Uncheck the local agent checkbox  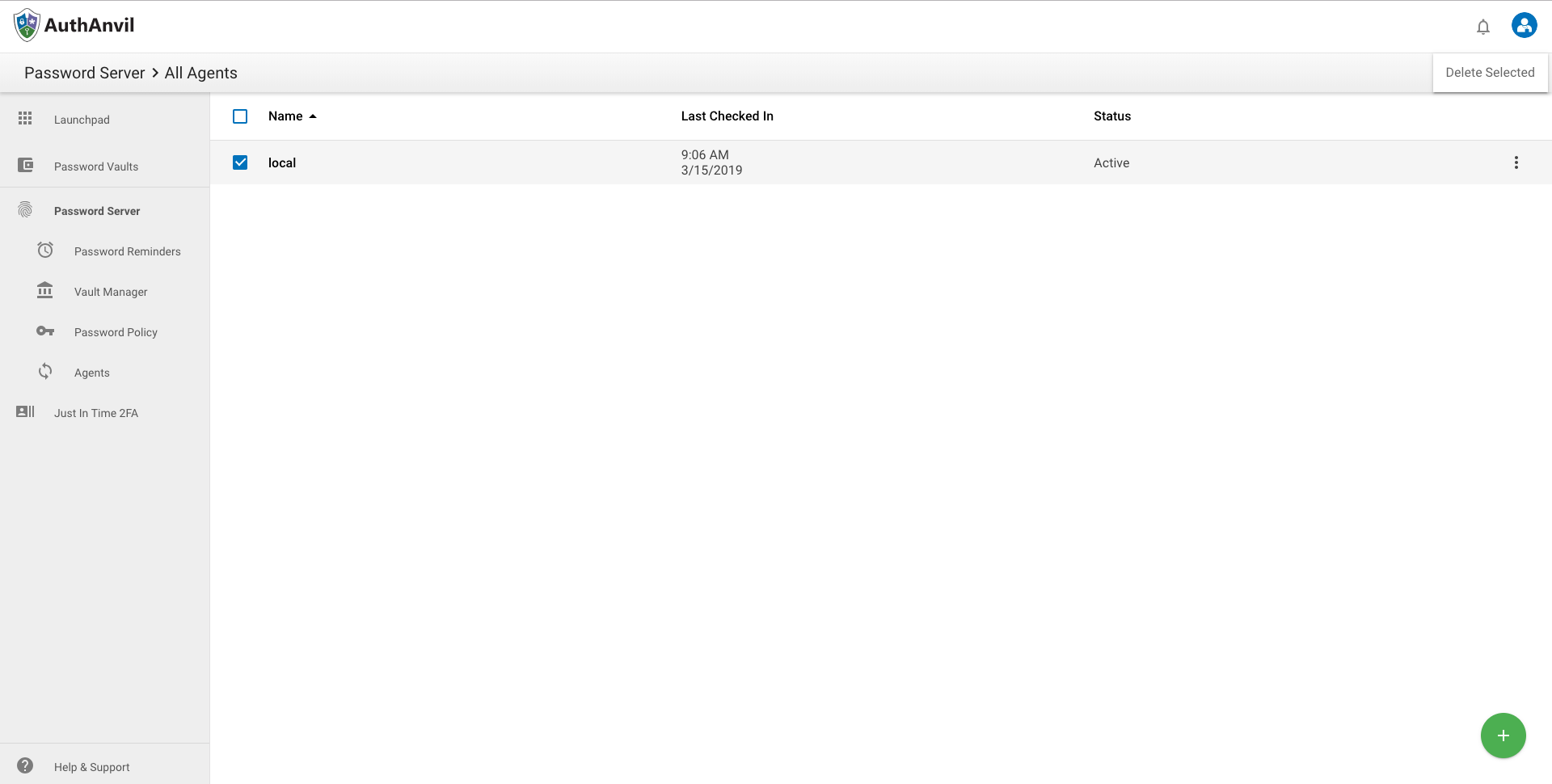(240, 162)
